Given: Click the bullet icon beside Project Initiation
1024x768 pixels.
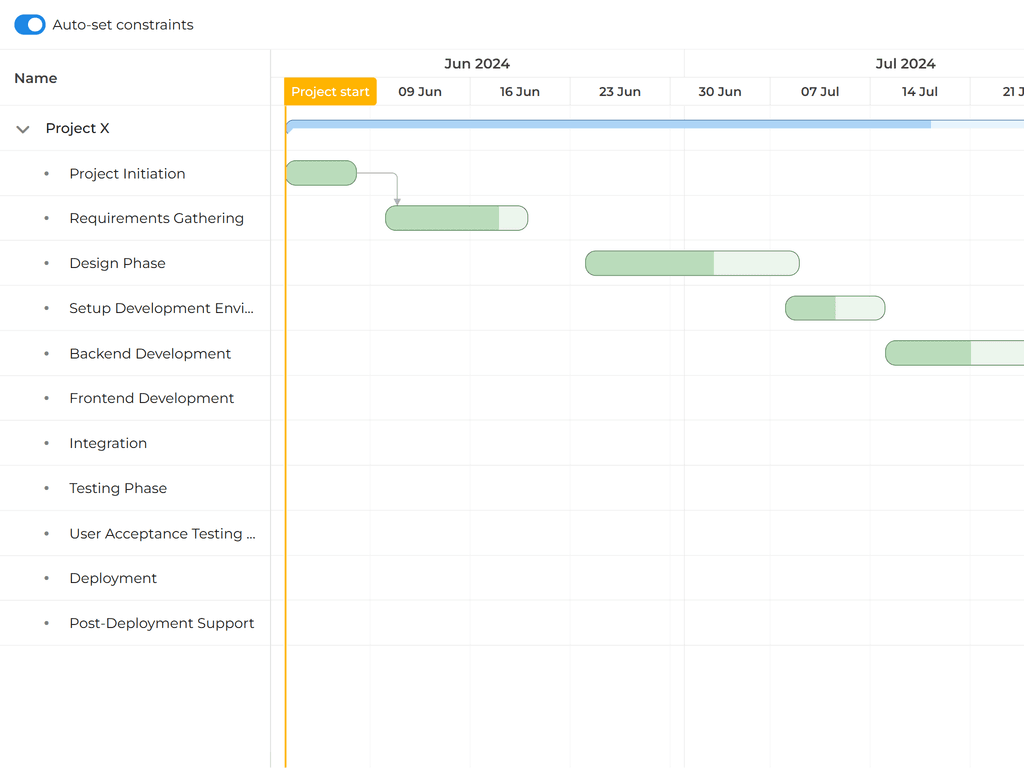Looking at the screenshot, I should [45, 173].
